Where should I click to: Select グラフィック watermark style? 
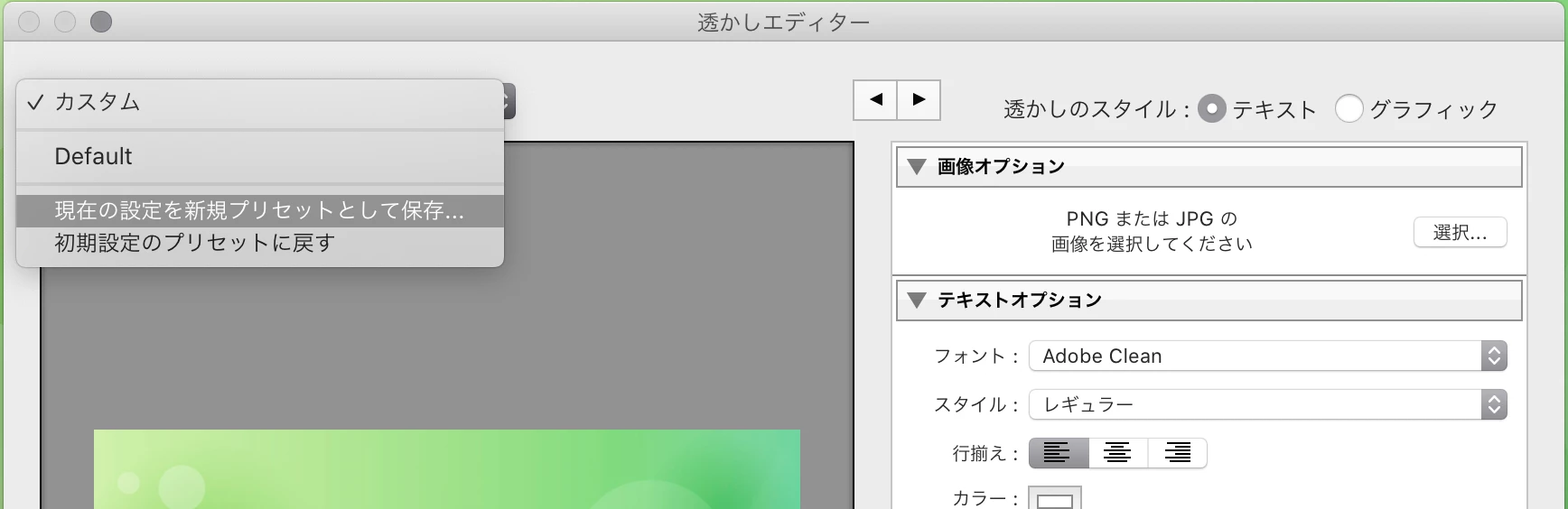[x=1349, y=109]
